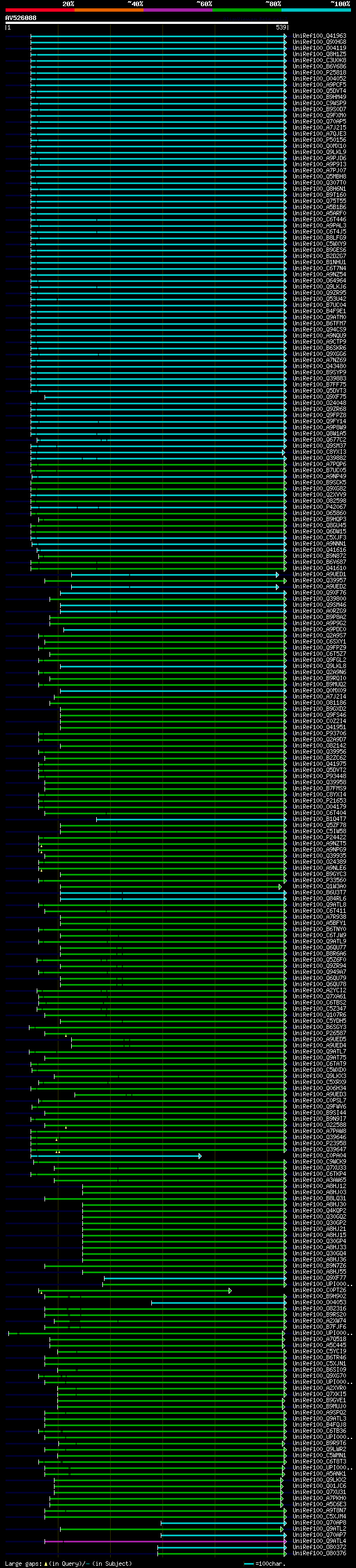Select label UniRef100_B9HM49
356x1568 pixels.
[319, 97]
